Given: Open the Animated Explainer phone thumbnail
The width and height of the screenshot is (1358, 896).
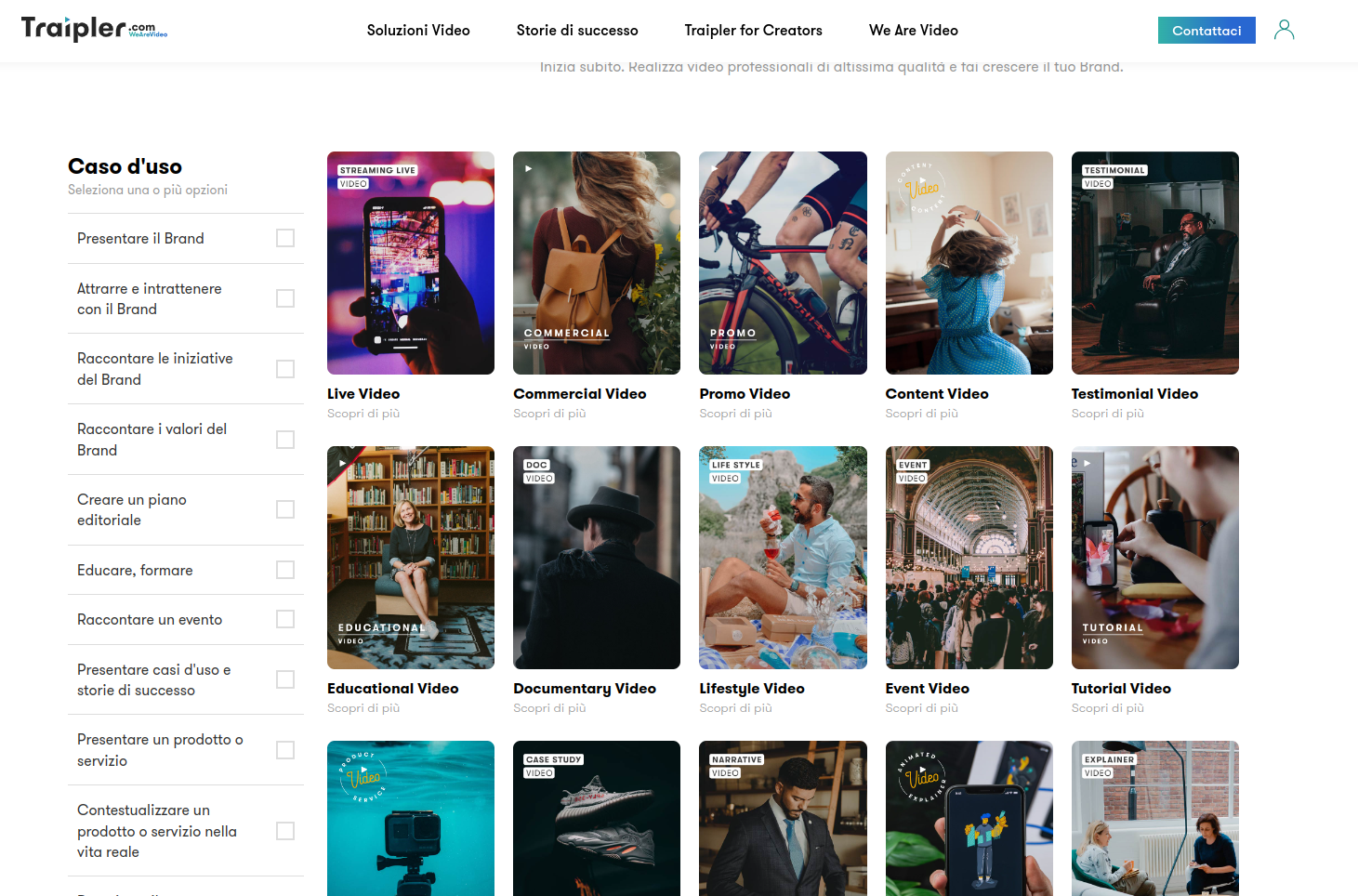Looking at the screenshot, I should (x=969, y=818).
